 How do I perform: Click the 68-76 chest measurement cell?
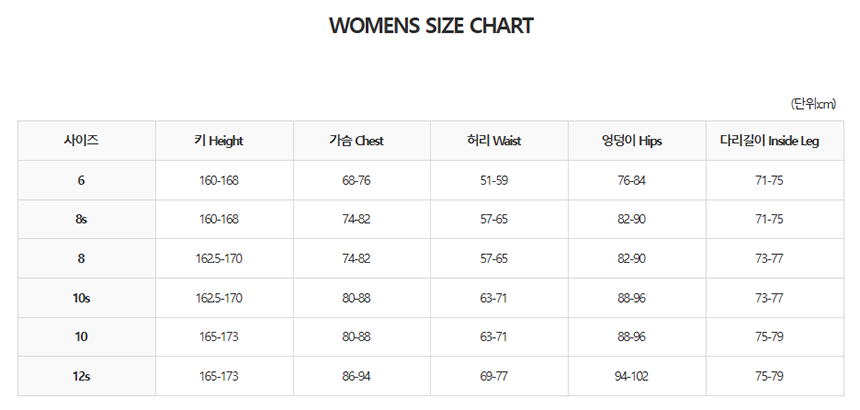(x=356, y=180)
